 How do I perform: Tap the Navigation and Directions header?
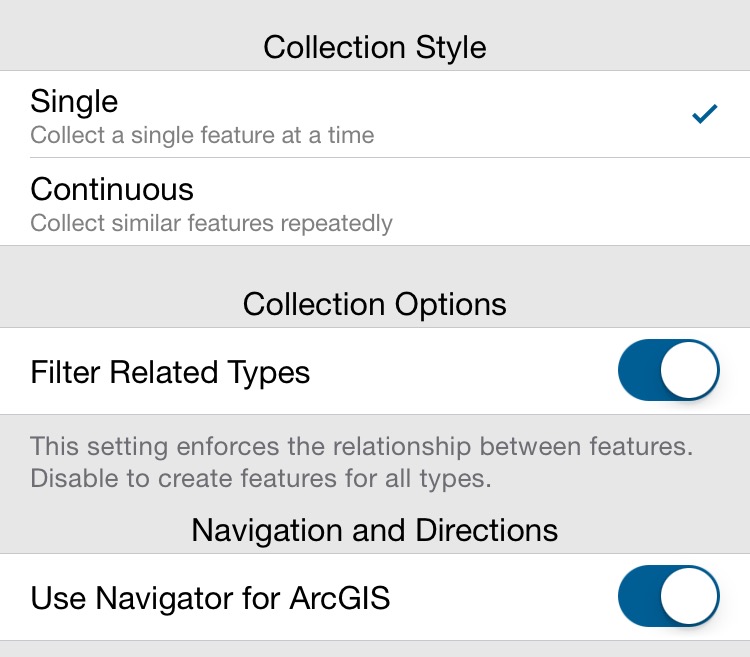point(375,530)
